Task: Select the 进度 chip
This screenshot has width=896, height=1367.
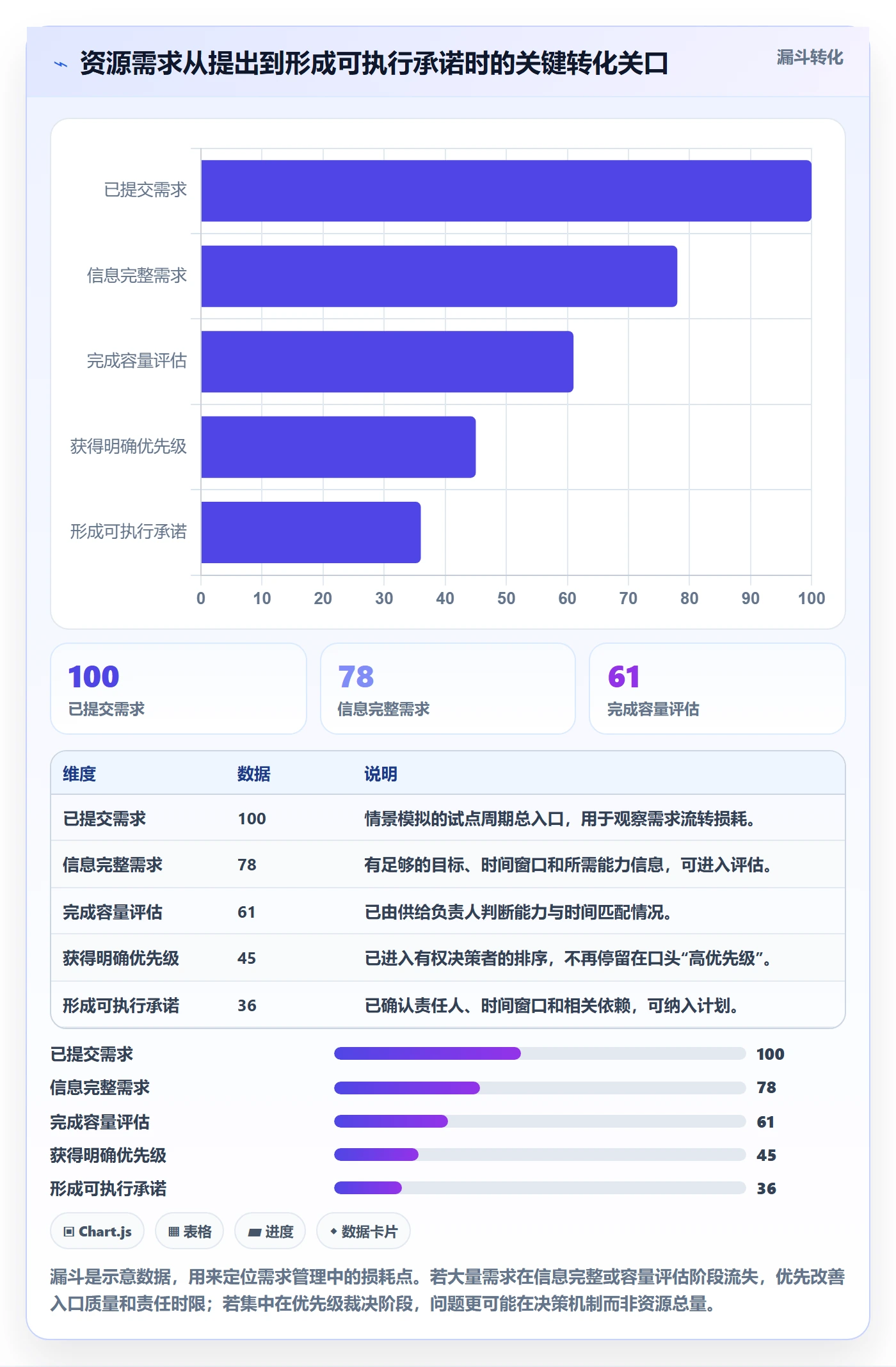Action: (270, 1231)
